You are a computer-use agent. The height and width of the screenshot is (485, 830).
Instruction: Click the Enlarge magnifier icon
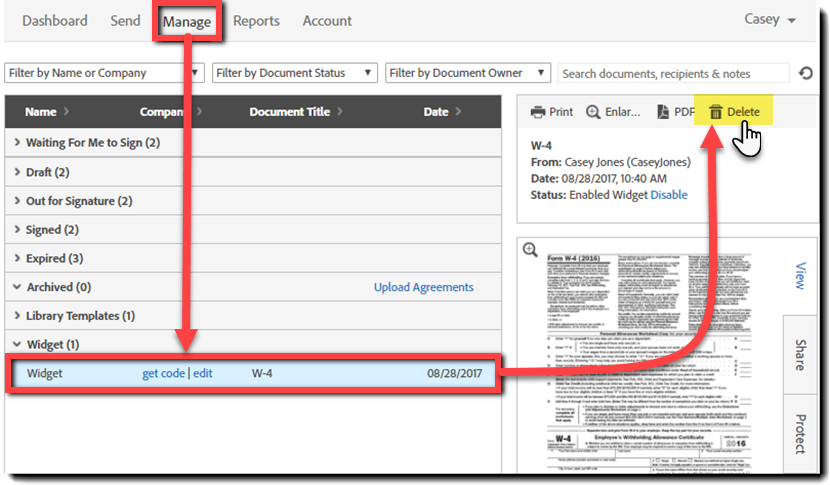(x=593, y=112)
